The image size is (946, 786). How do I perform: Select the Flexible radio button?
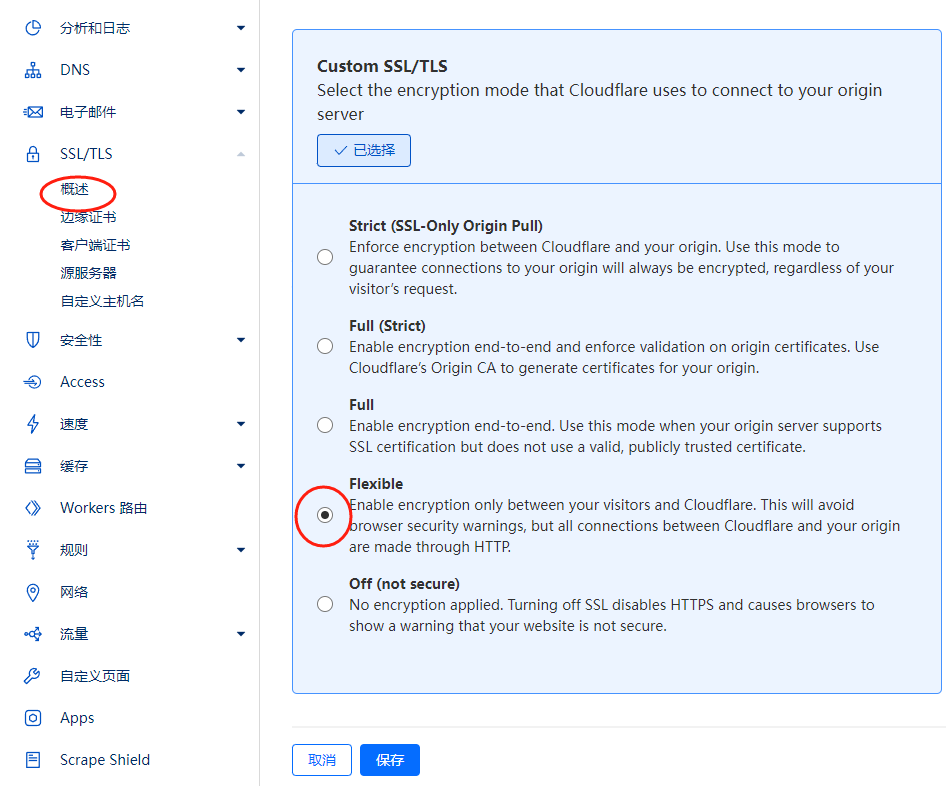[325, 515]
